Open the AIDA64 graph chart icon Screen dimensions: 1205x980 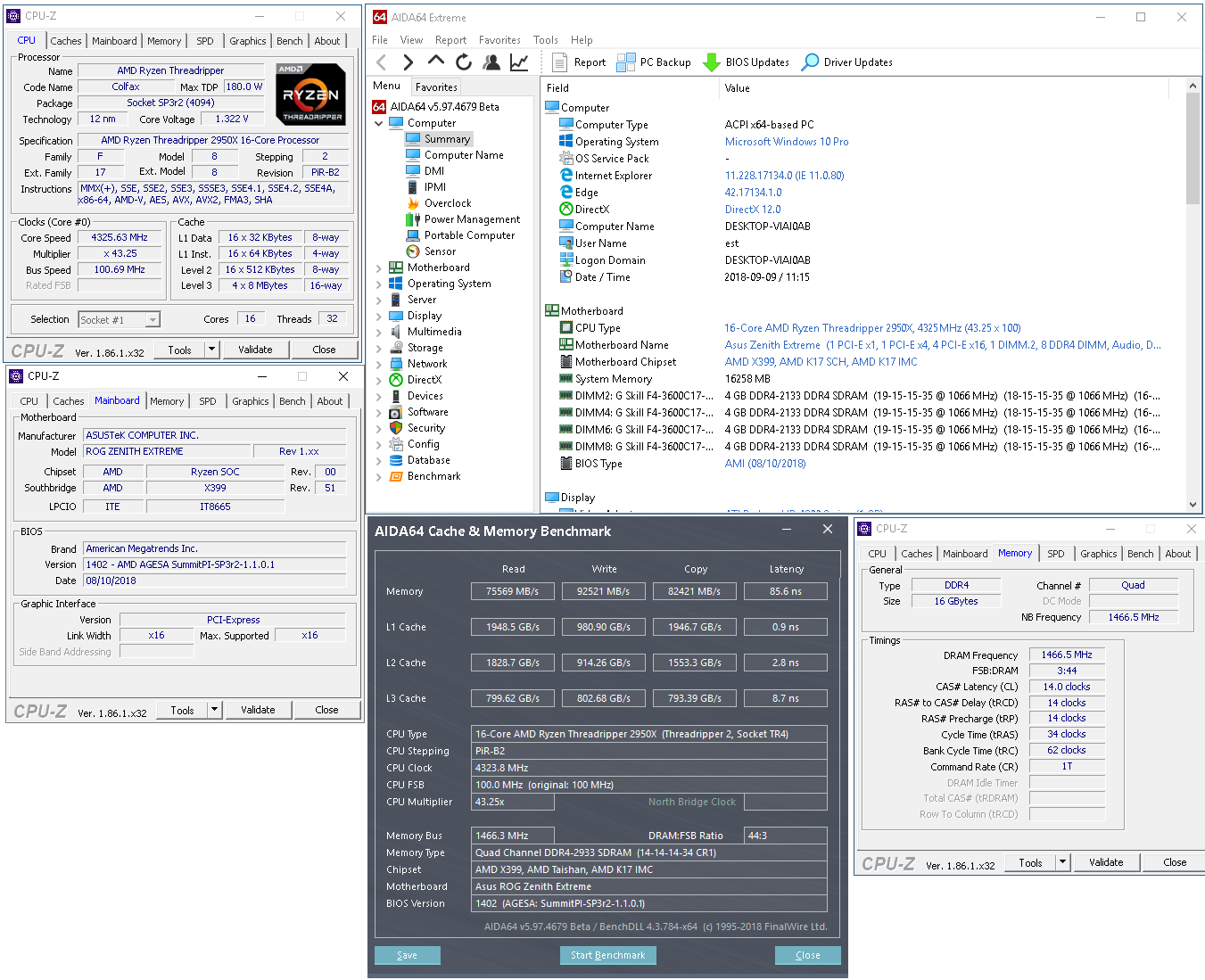pyautogui.click(x=519, y=62)
